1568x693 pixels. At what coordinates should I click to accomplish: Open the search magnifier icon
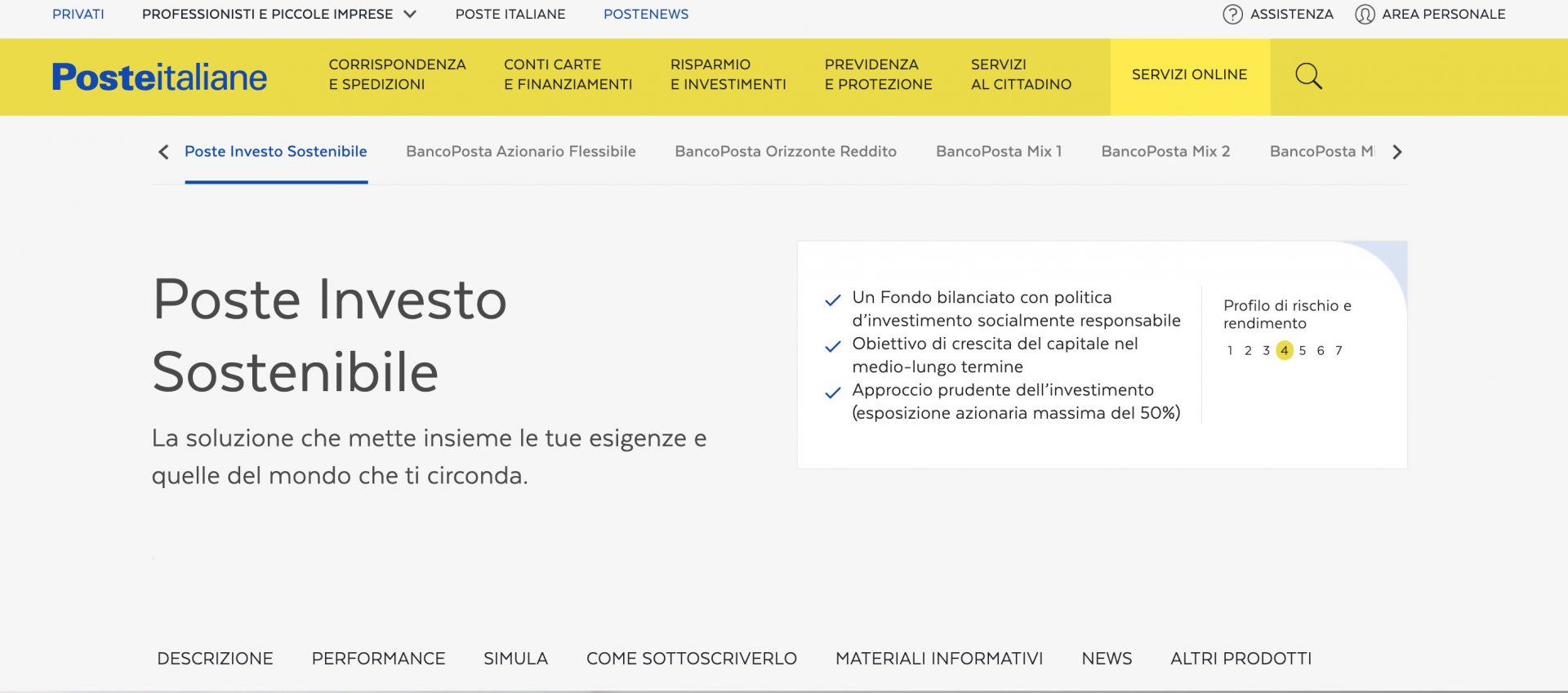click(1308, 76)
